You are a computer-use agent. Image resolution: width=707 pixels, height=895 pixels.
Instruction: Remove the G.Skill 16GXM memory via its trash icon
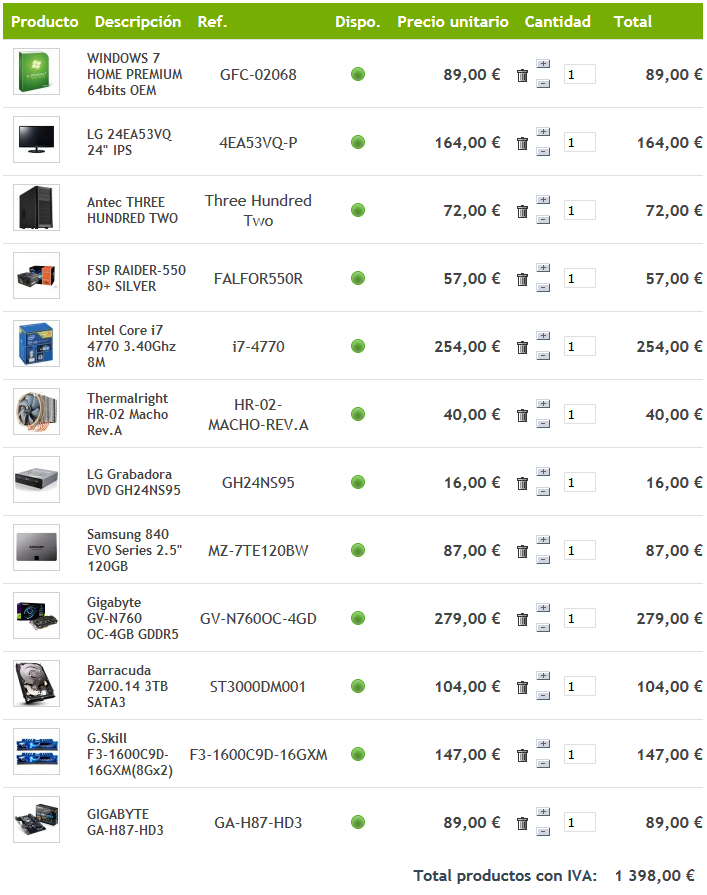click(522, 755)
